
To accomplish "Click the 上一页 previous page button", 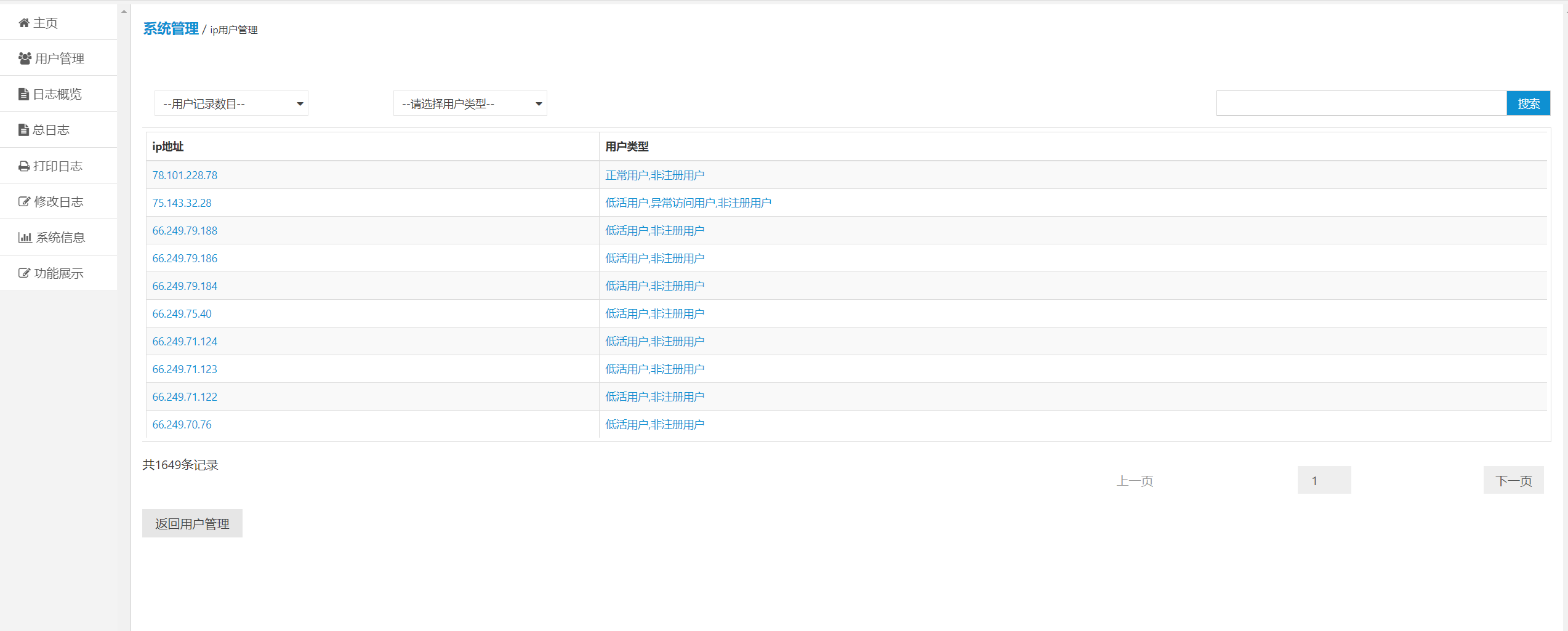I will click(1135, 481).
